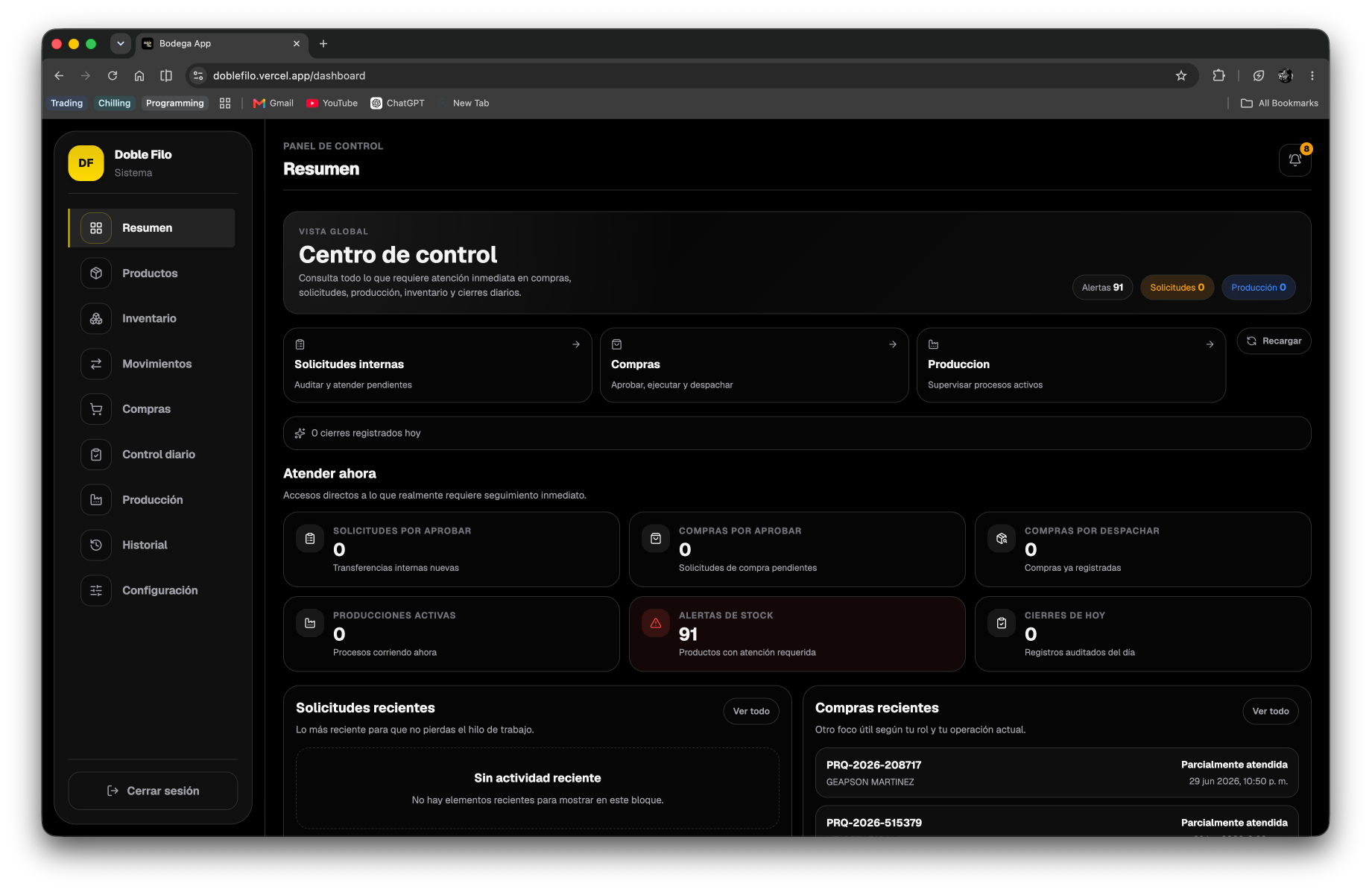1372x892 pixels.
Task: Click Cerrar sesión button
Action: [x=153, y=791]
